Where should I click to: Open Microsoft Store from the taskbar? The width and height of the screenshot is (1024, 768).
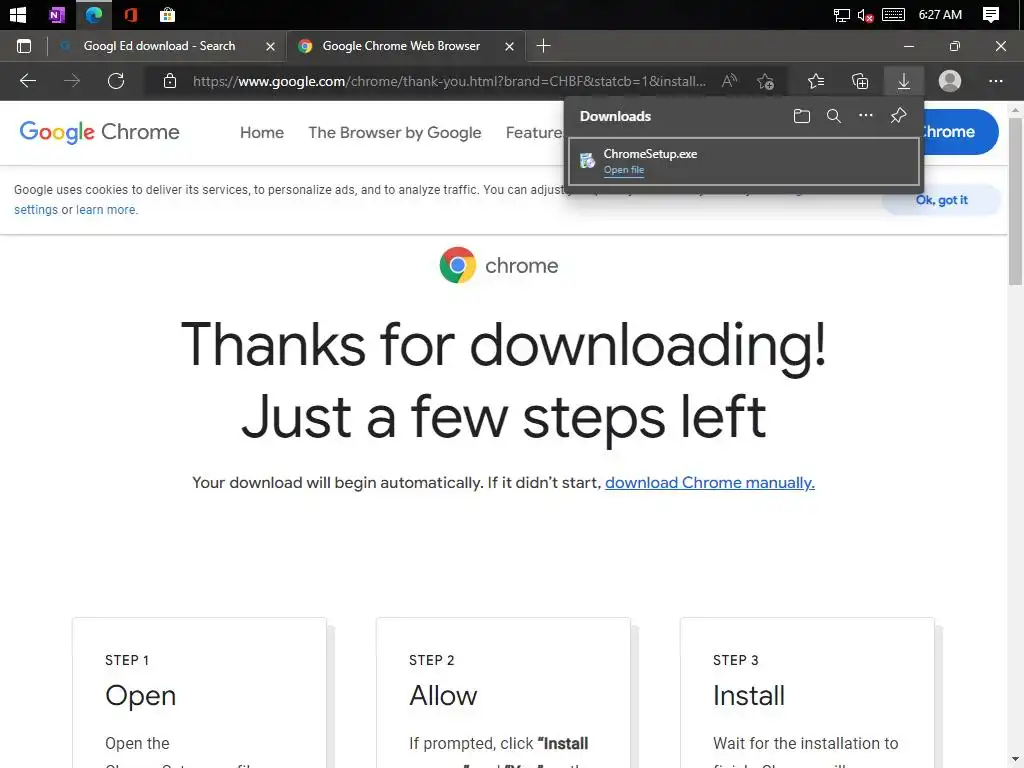click(x=167, y=14)
